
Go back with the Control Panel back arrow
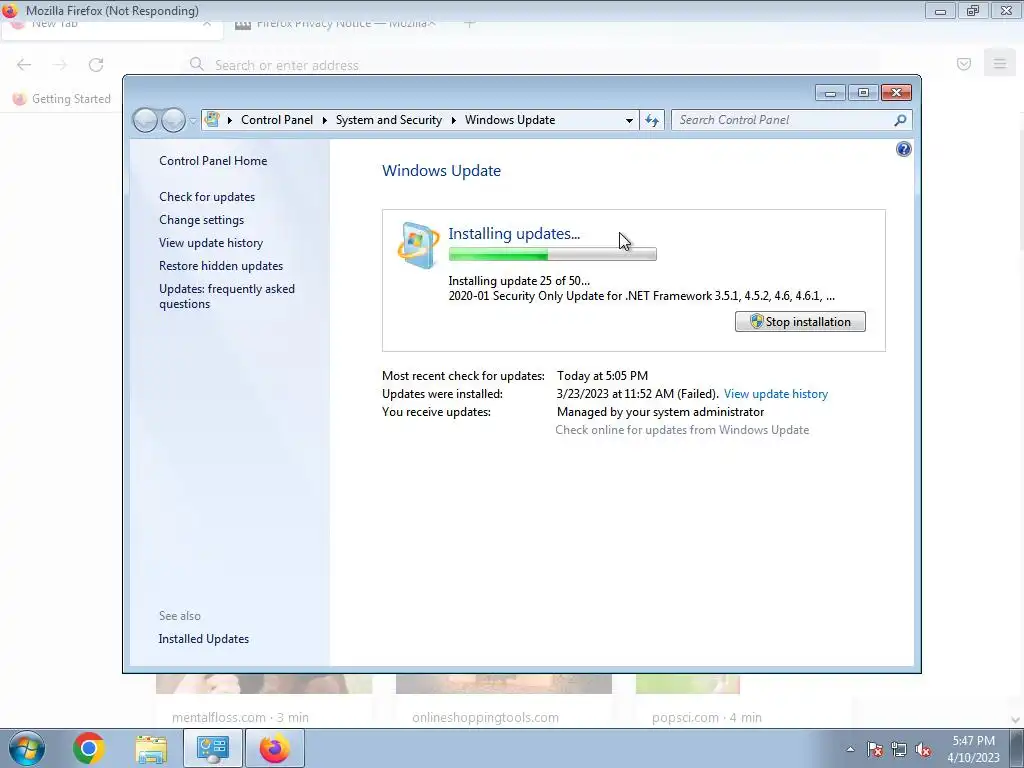(145, 120)
